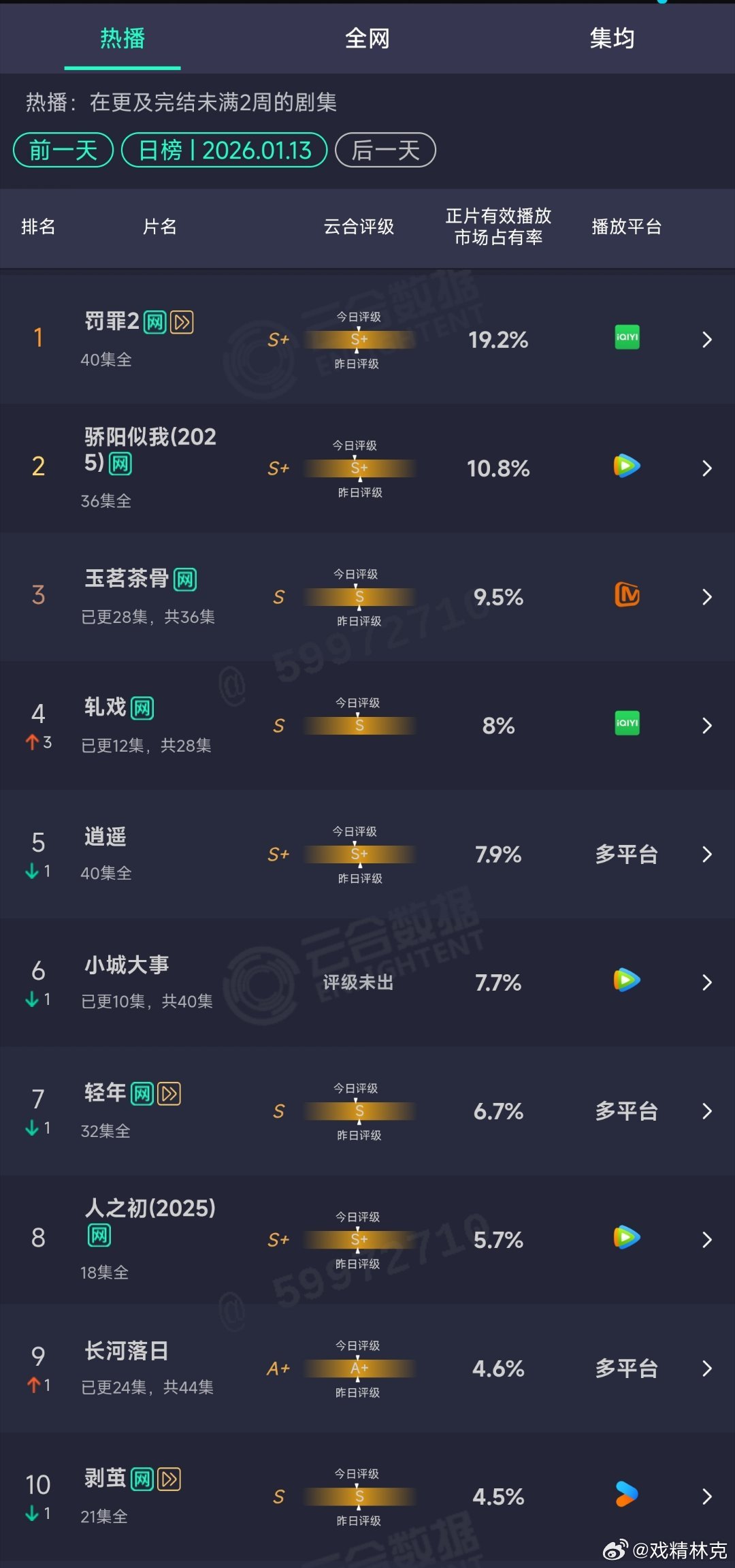Viewport: 735px width, 1568px height.
Task: Toggle the fast-forward badge next to 罚罪2
Action: [182, 322]
